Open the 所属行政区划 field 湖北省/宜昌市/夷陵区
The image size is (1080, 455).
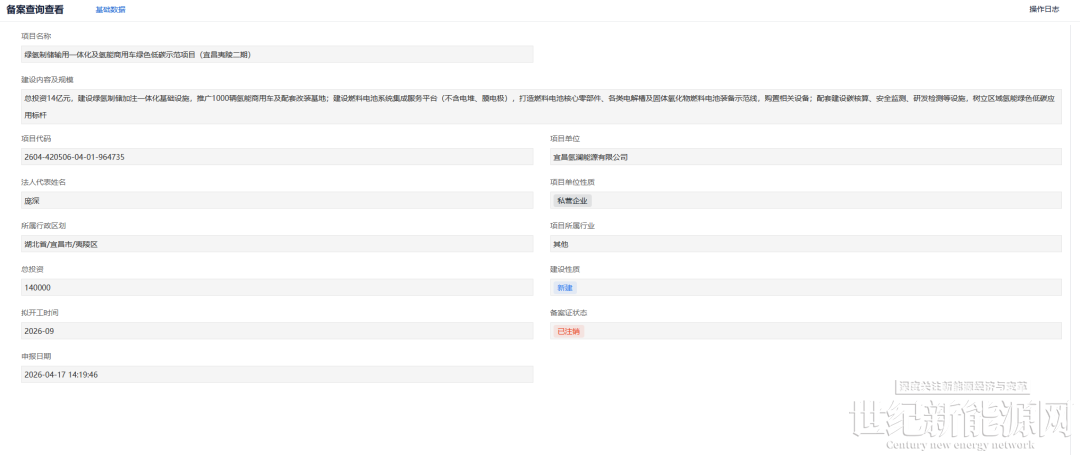pos(277,244)
